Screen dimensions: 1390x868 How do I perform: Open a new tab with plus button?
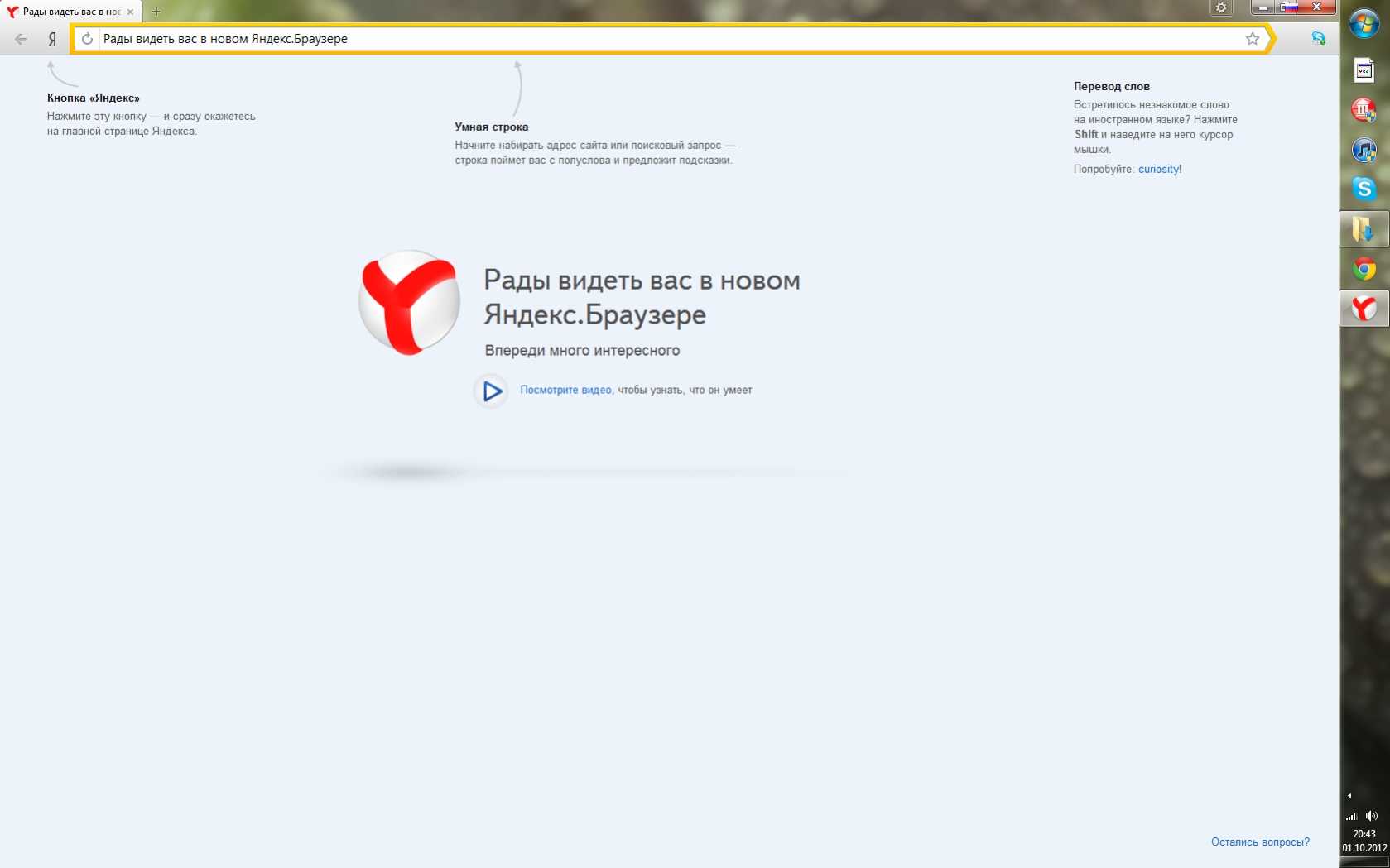pos(156,12)
